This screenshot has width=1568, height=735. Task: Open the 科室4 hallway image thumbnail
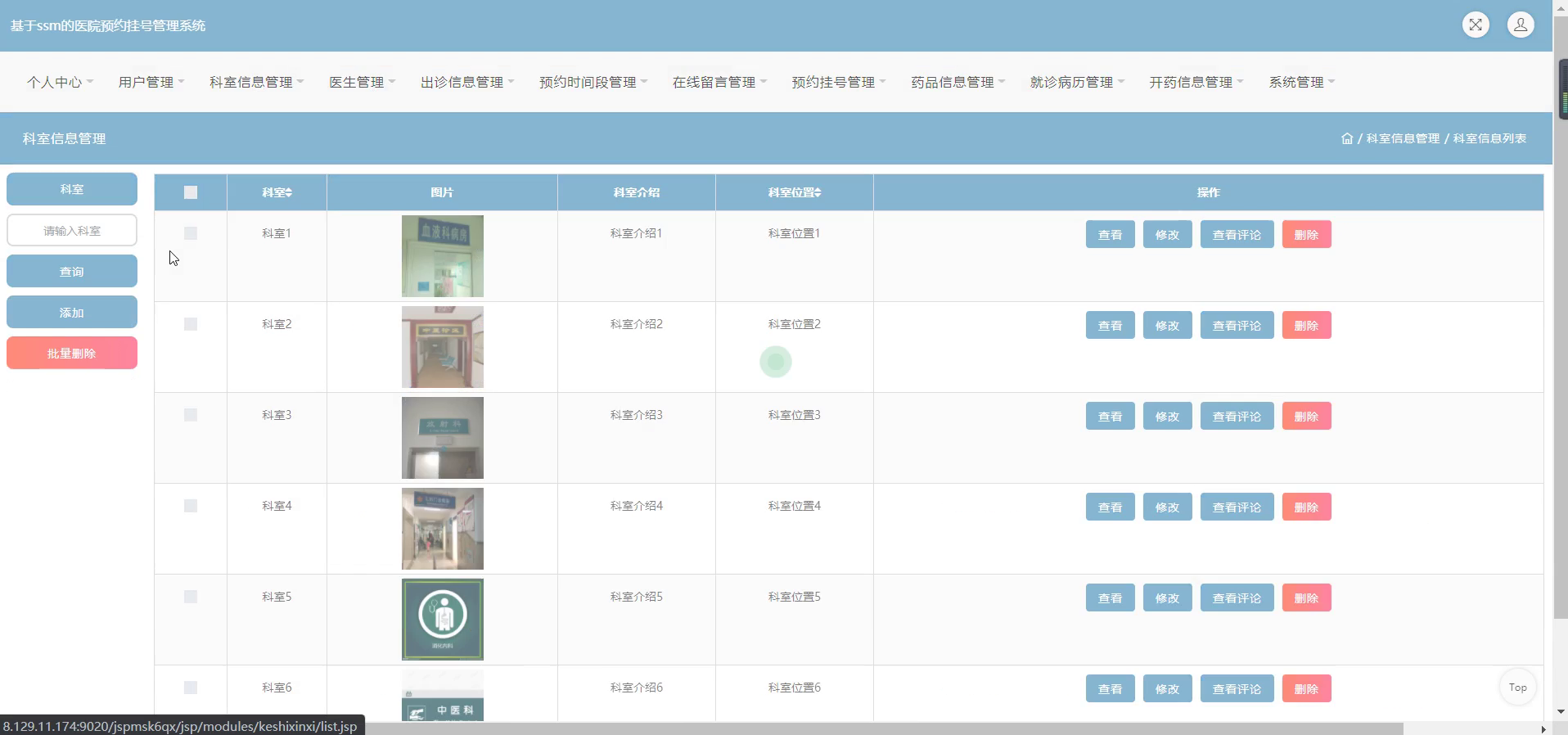[442, 529]
